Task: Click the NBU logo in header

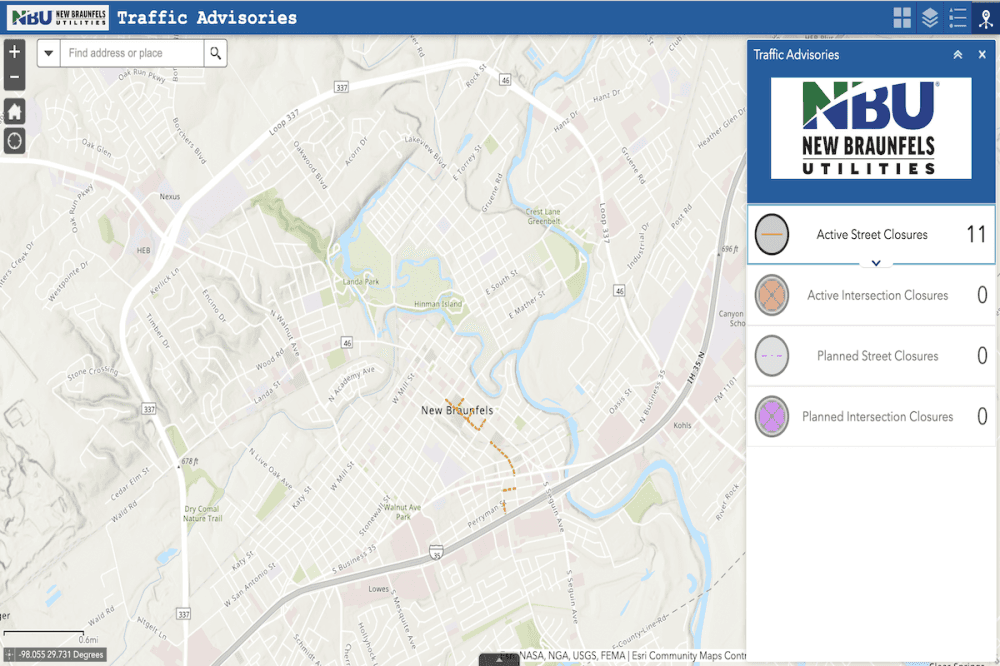Action: pyautogui.click(x=58, y=17)
